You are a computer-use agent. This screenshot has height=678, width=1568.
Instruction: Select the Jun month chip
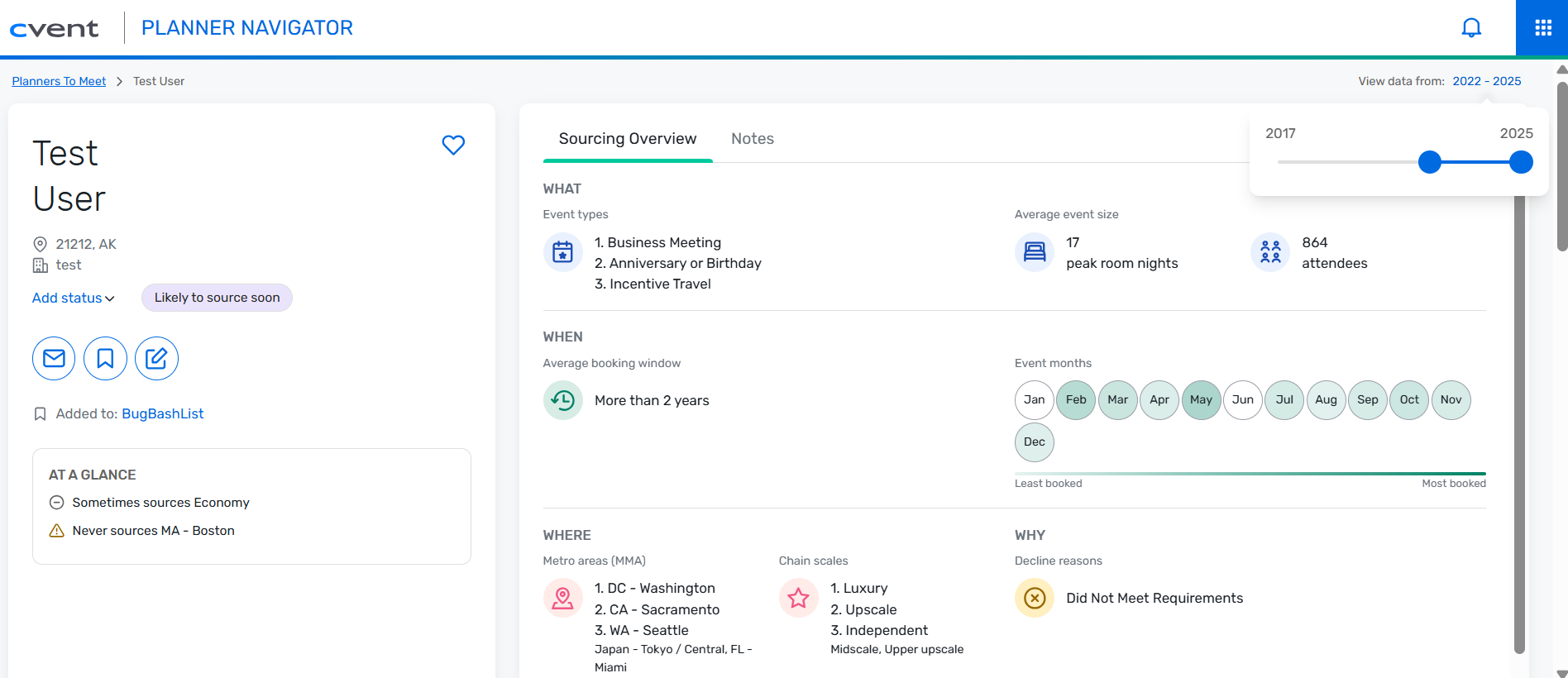1243,400
